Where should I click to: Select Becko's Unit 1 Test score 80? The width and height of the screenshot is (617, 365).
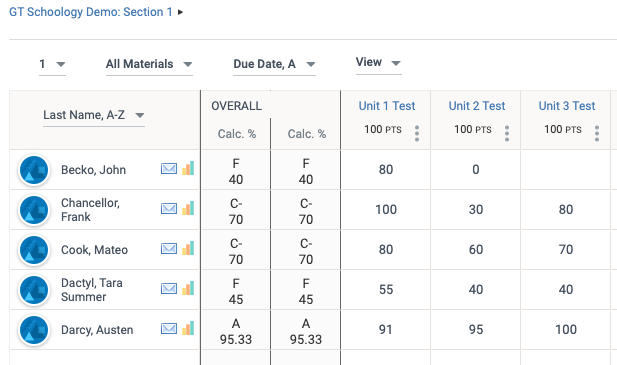[386, 170]
